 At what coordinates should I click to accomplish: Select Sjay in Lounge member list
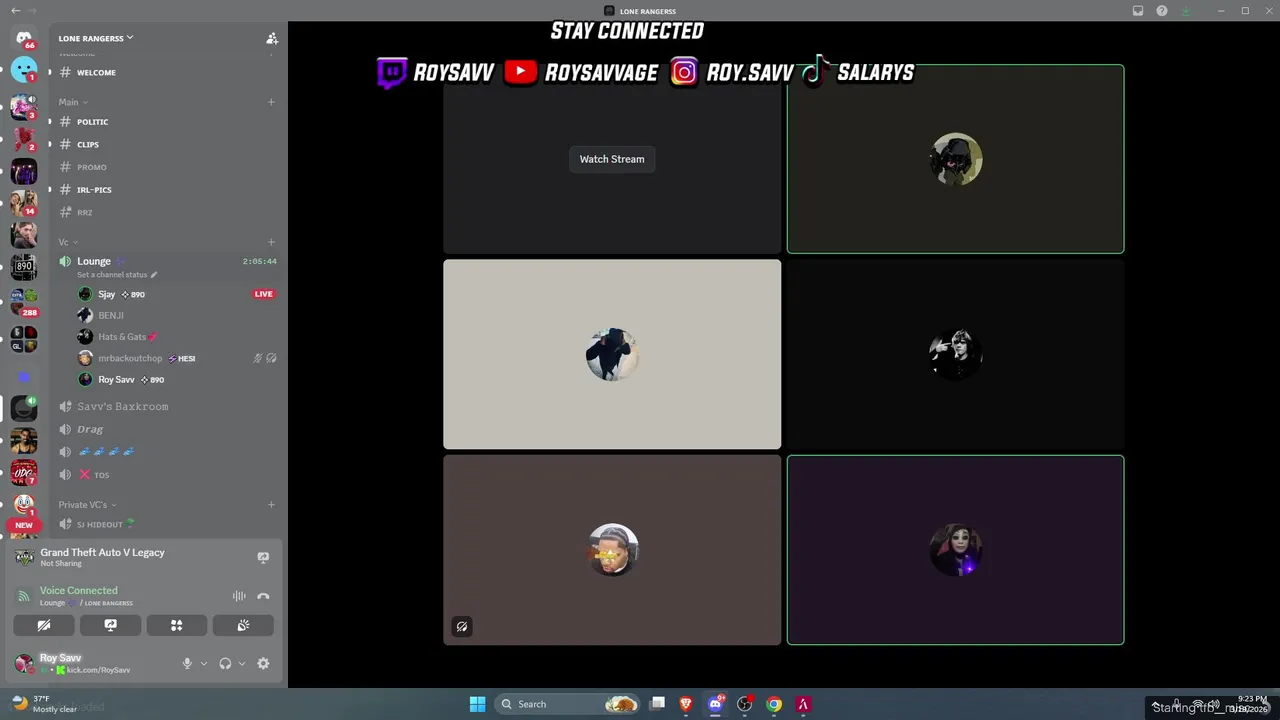click(x=177, y=294)
